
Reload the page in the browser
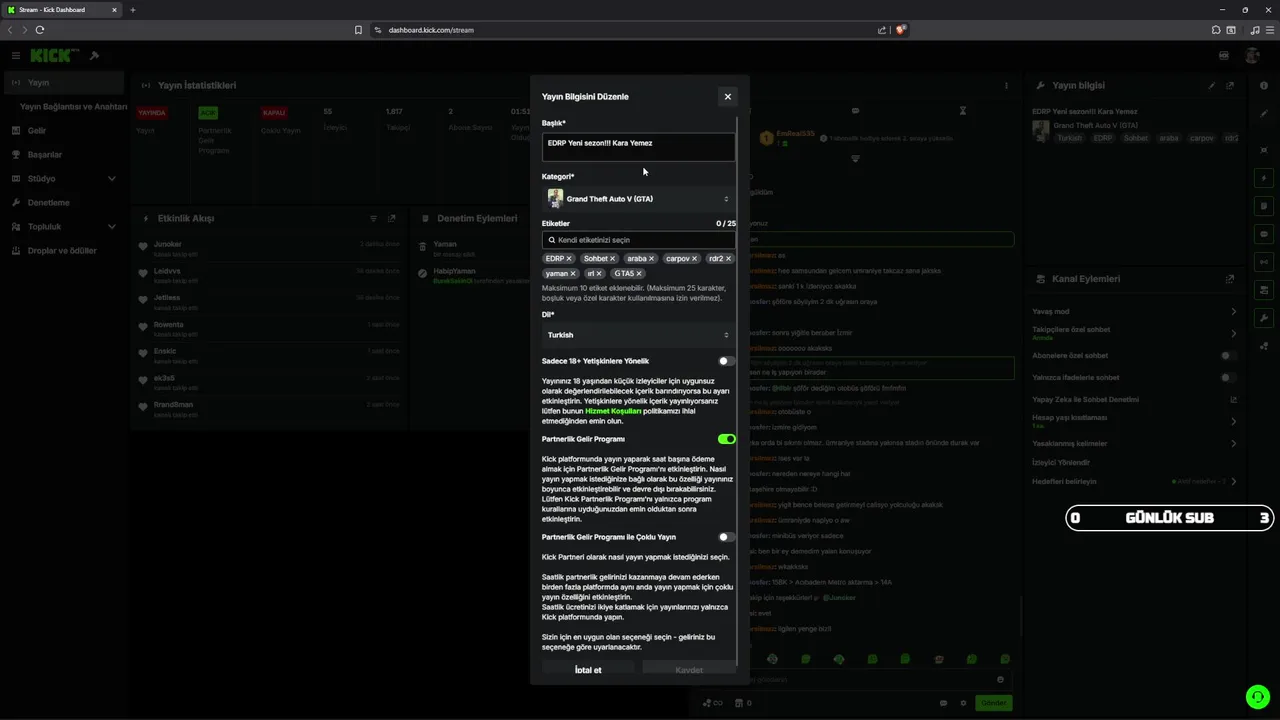pos(40,30)
